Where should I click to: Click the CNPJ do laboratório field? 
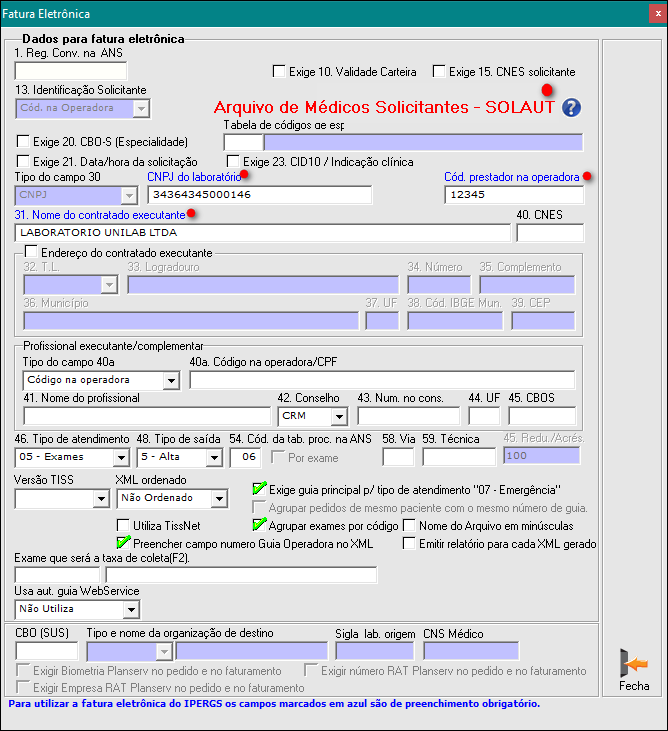(x=260, y=195)
